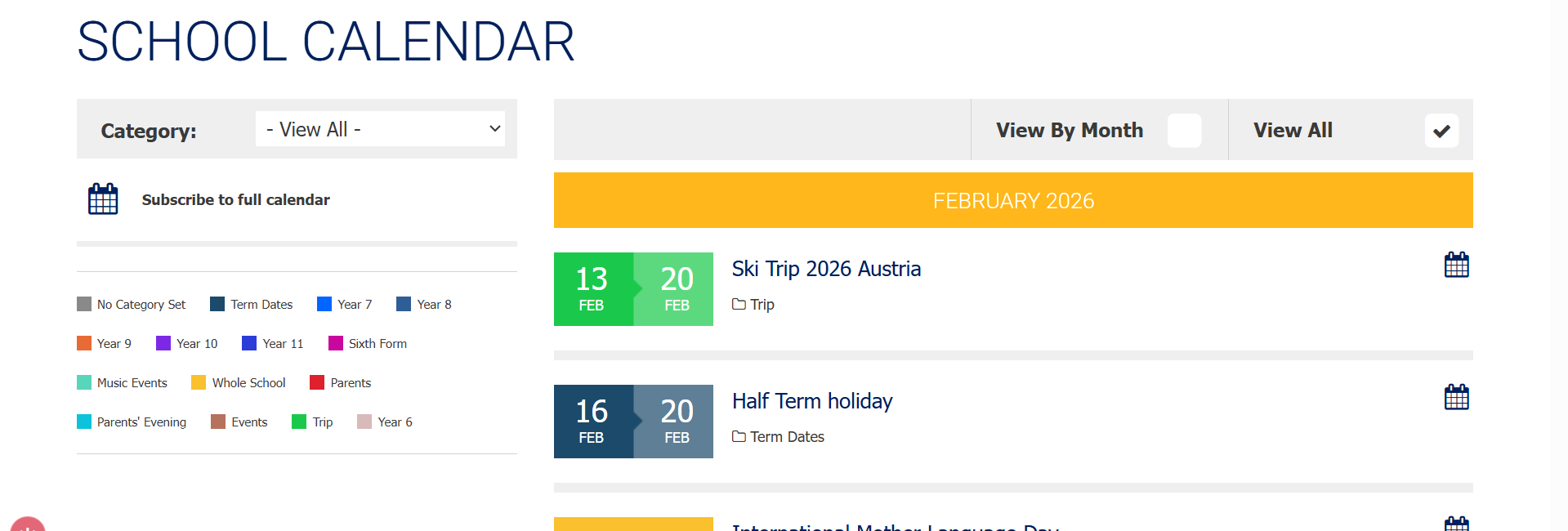This screenshot has height=531, width=1568.
Task: Enable the View By Month checkbox
Action: tap(1184, 131)
